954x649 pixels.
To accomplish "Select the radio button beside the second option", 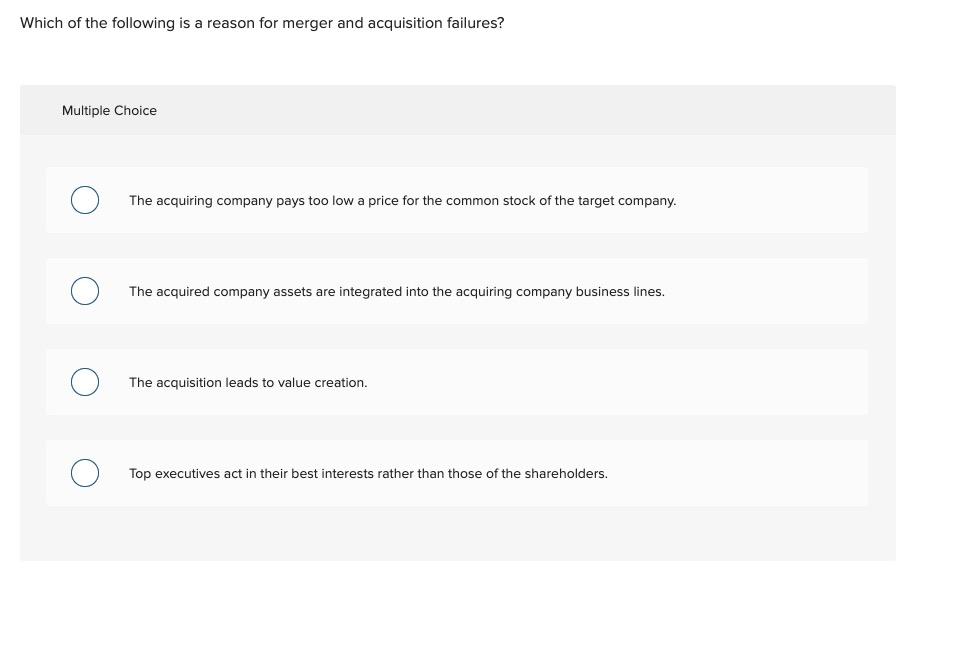I will [85, 291].
